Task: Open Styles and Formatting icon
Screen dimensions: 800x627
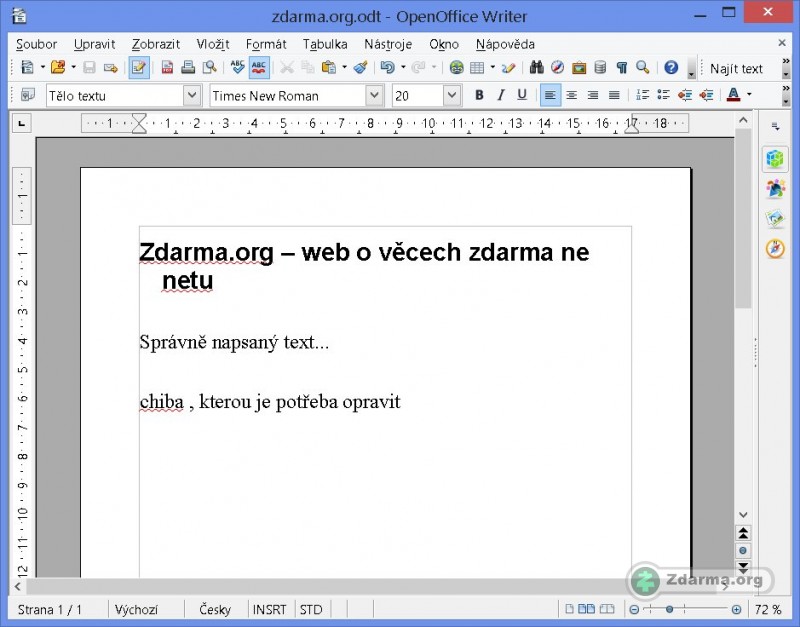Action: click(28, 95)
